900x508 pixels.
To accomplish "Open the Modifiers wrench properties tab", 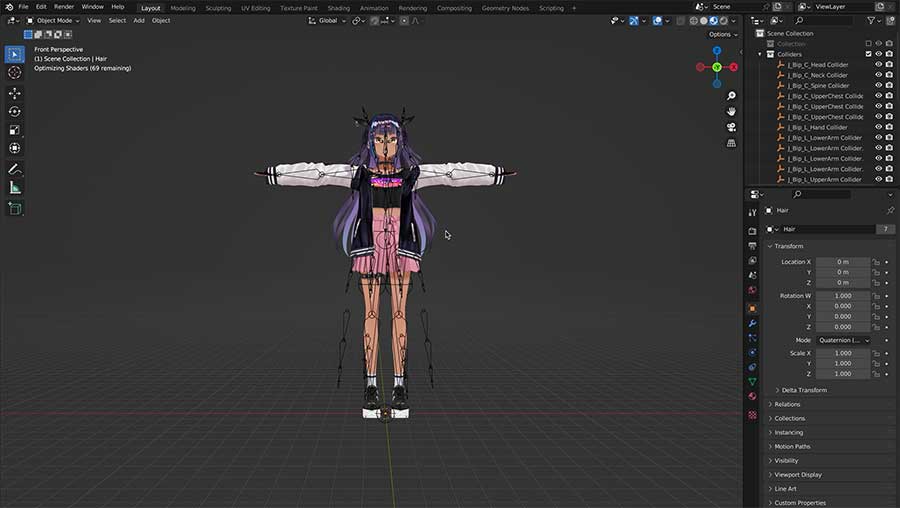I will point(752,323).
